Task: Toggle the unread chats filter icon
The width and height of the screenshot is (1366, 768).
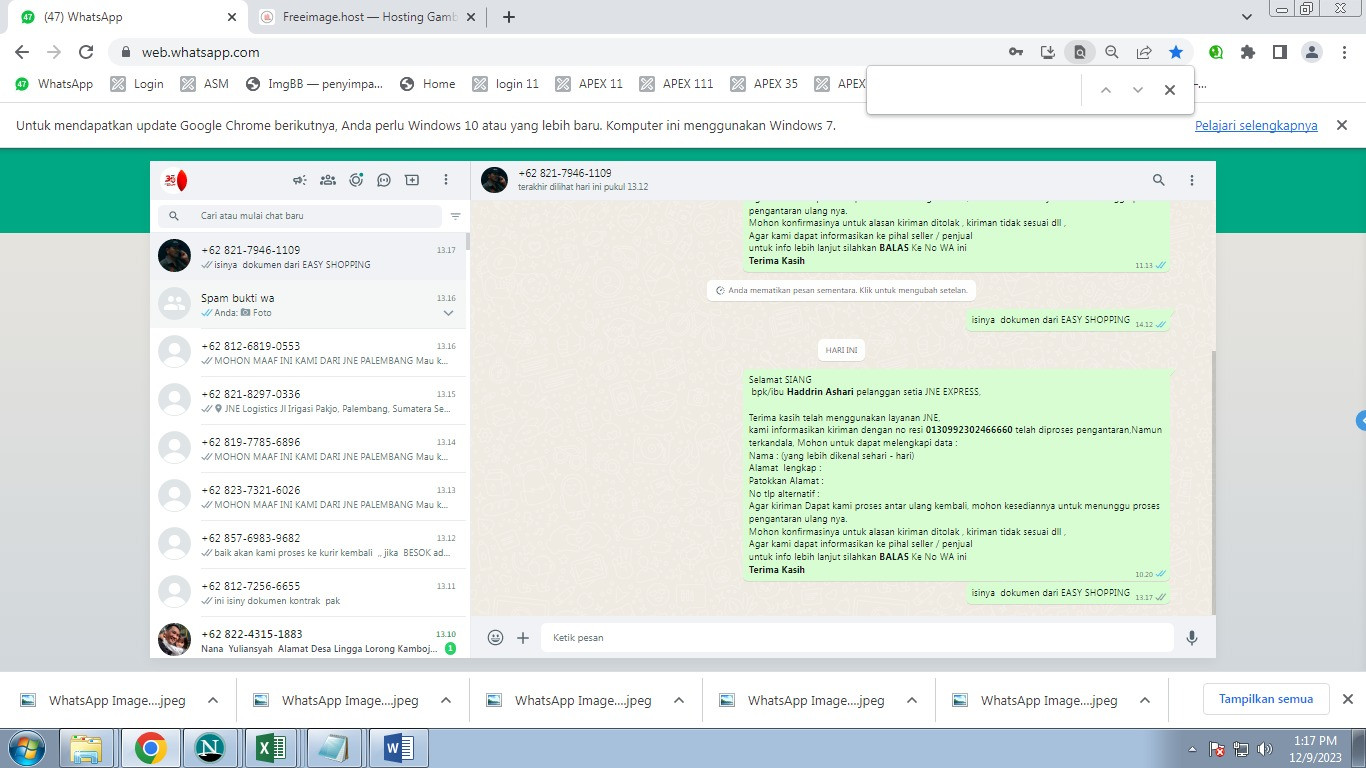Action: point(455,216)
